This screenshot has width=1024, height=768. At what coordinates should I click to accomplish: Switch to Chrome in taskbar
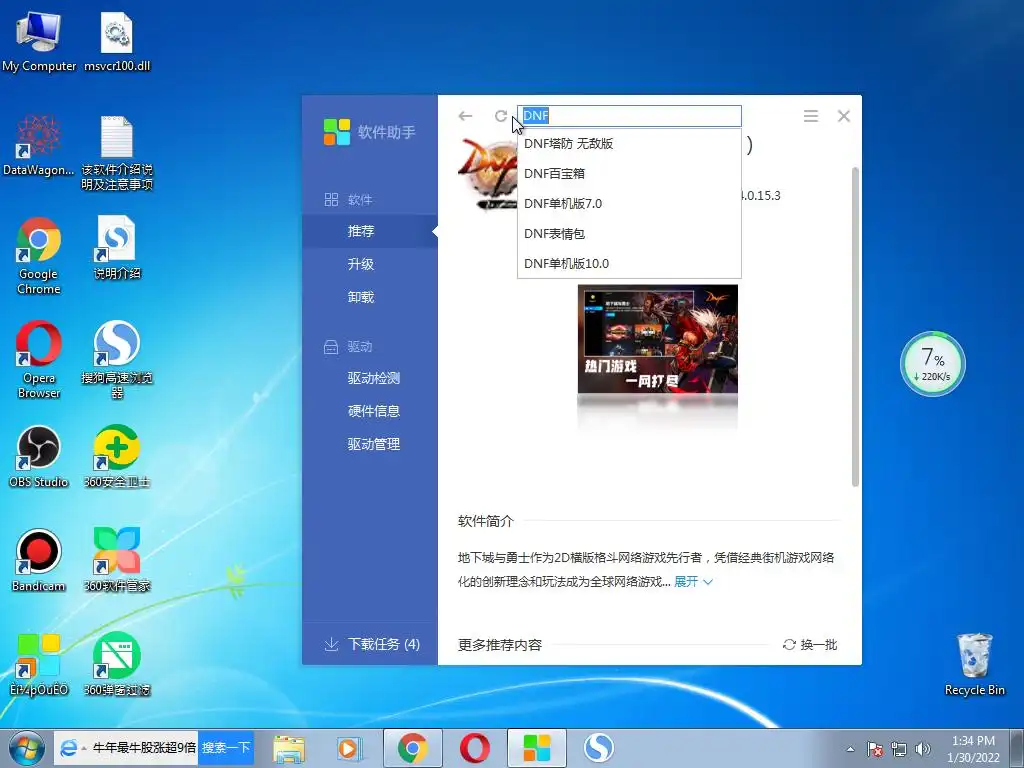click(x=413, y=748)
